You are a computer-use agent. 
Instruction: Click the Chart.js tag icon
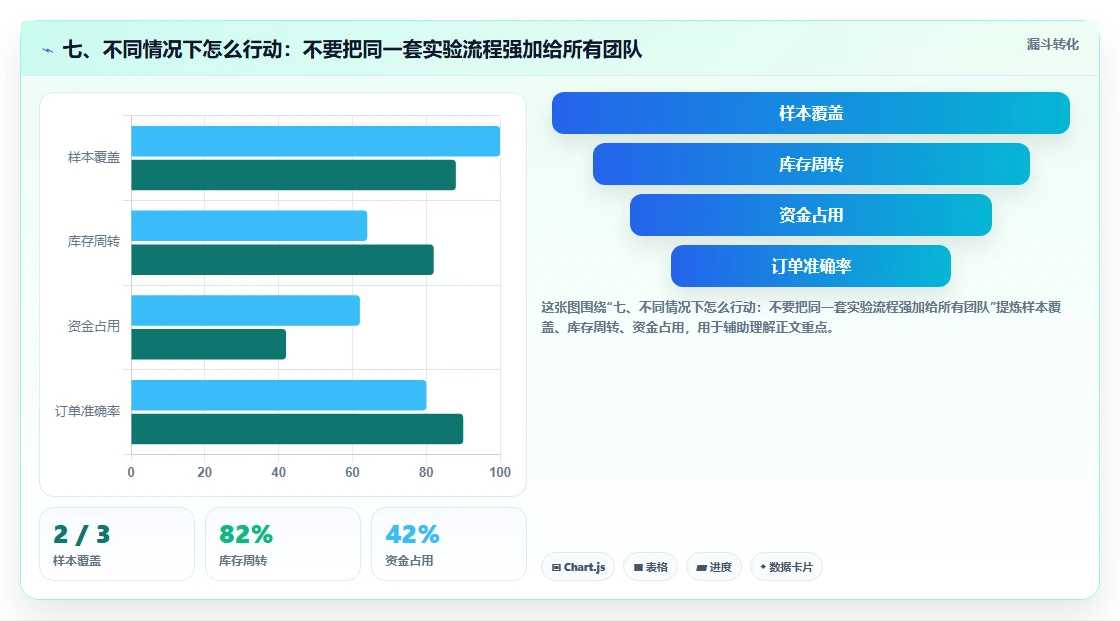tap(556, 567)
